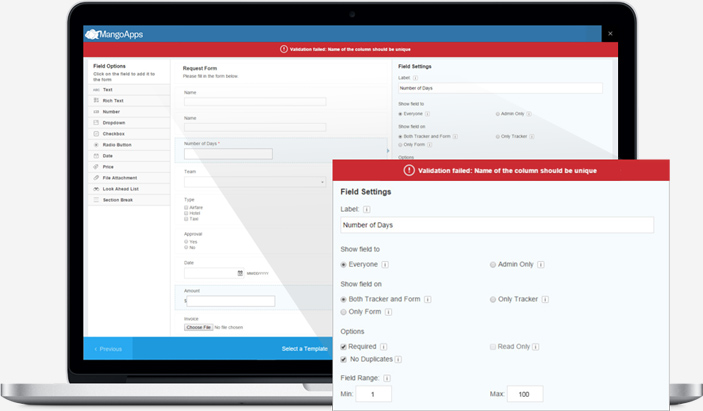Add a Section Break to the form
This screenshot has width=703, height=411.
click(129, 200)
